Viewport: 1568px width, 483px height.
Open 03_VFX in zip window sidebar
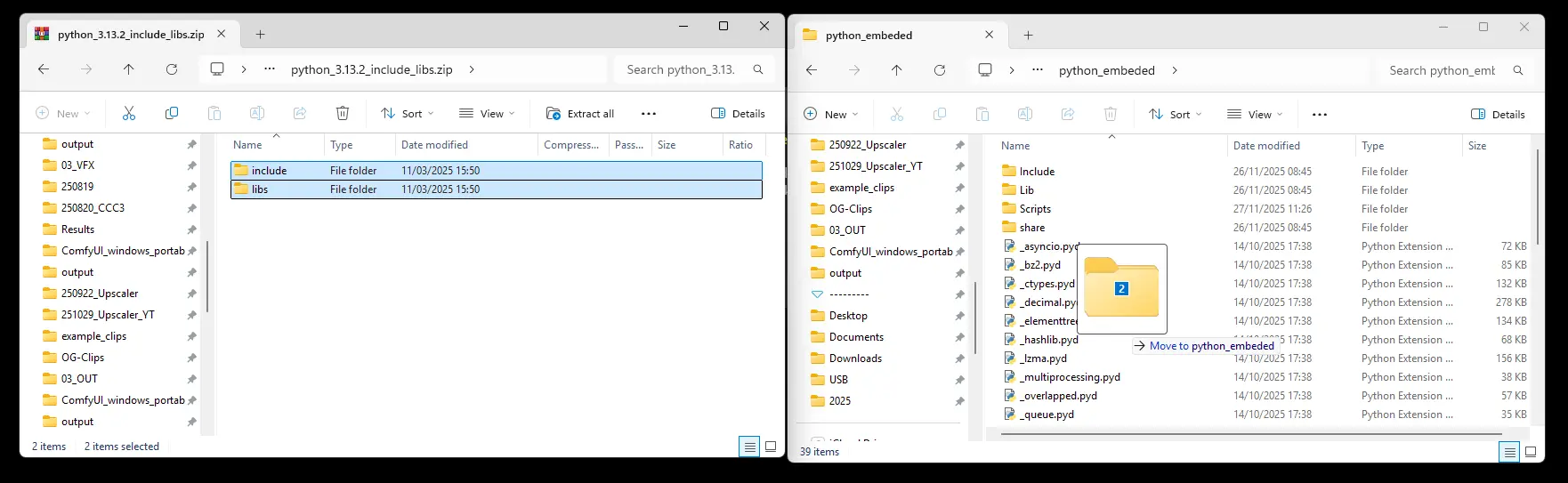(77, 165)
